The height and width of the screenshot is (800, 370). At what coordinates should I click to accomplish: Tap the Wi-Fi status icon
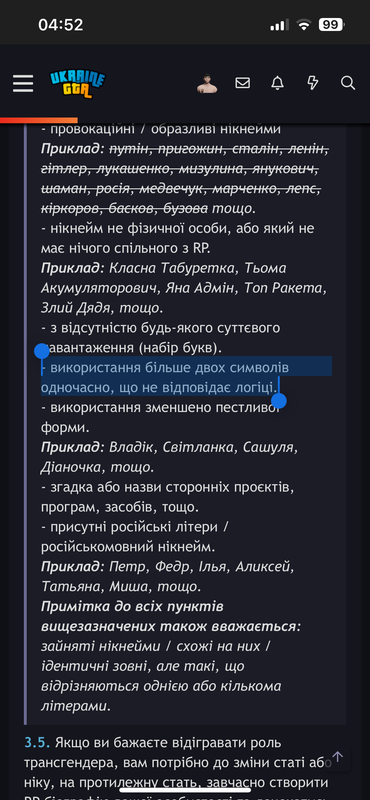pos(304,24)
